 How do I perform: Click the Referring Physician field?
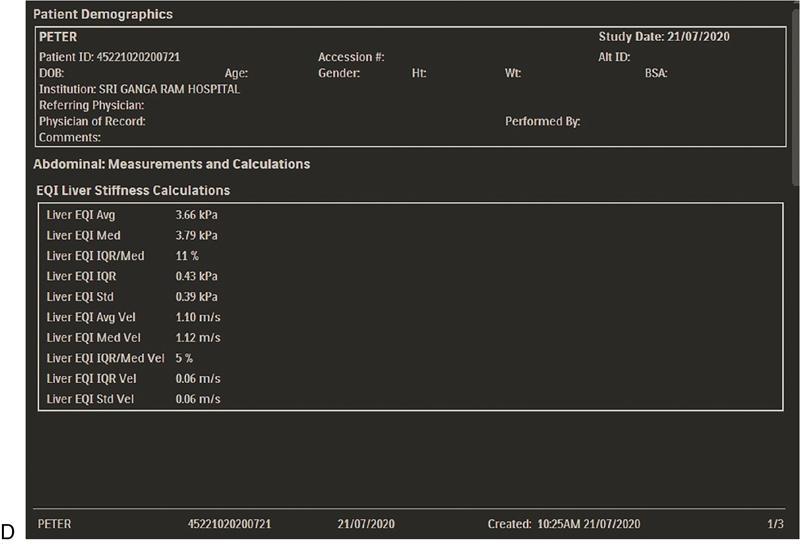[92, 105]
